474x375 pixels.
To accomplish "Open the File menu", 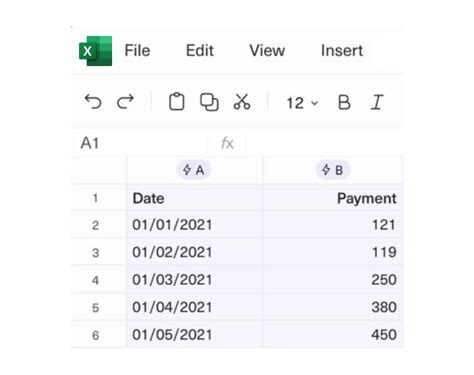I will [x=137, y=51].
